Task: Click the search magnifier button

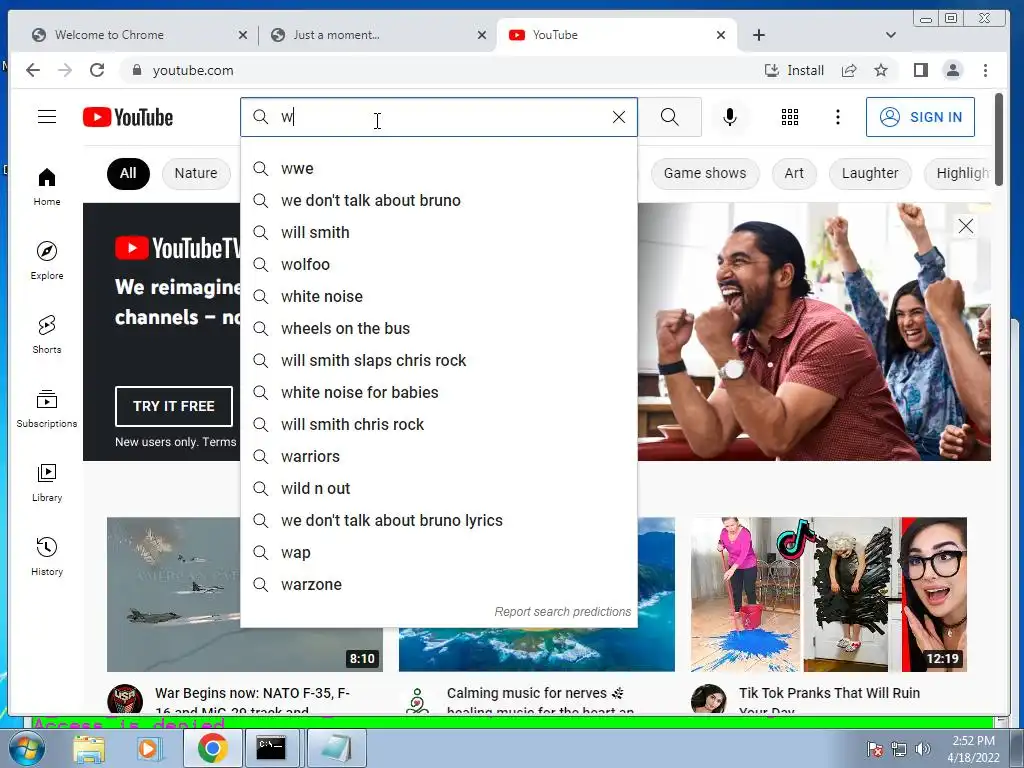Action: tap(669, 117)
